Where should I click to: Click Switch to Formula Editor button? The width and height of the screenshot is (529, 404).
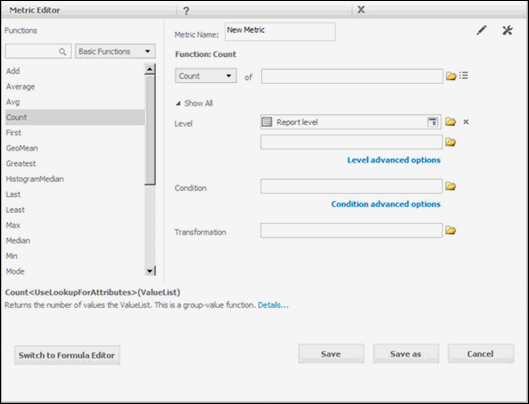(67, 355)
